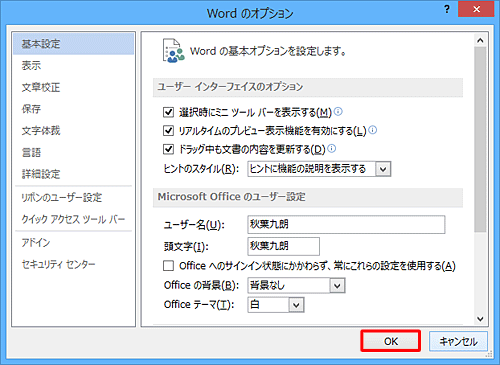
Task: Click the scrollbar down arrow
Action: [x=480, y=319]
